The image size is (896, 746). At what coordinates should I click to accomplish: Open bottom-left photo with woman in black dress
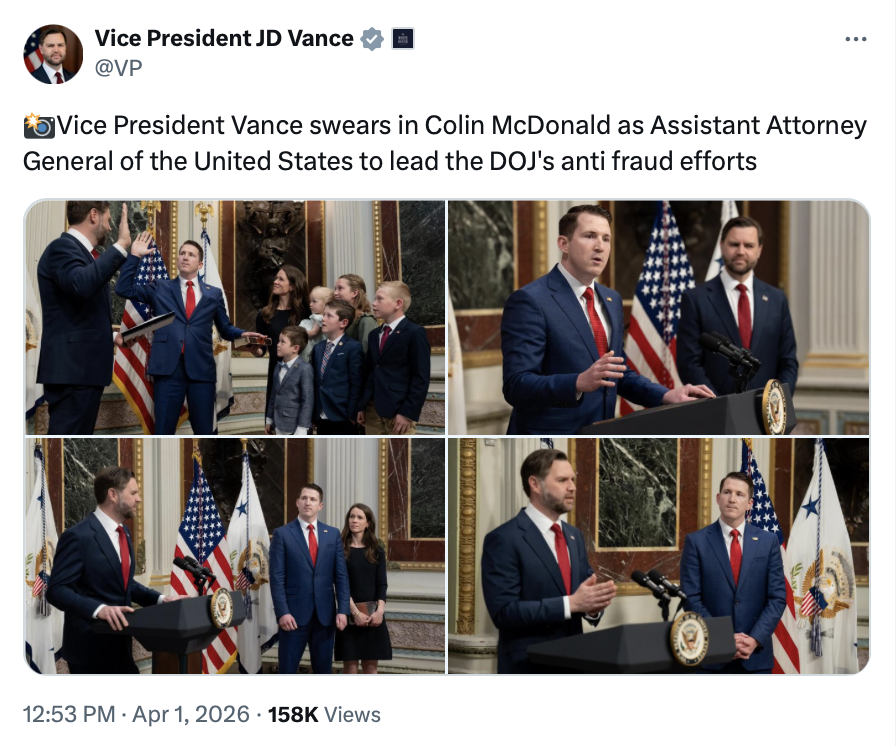click(x=235, y=556)
